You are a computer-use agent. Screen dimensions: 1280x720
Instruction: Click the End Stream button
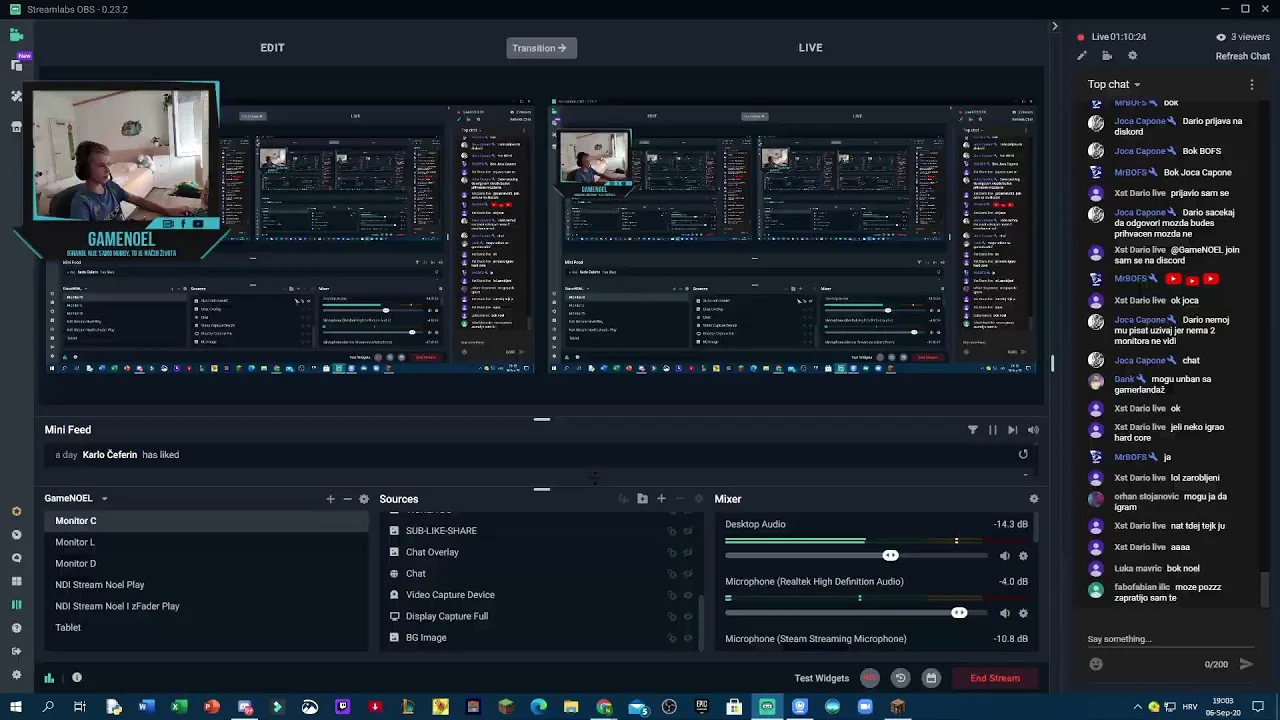click(x=994, y=678)
